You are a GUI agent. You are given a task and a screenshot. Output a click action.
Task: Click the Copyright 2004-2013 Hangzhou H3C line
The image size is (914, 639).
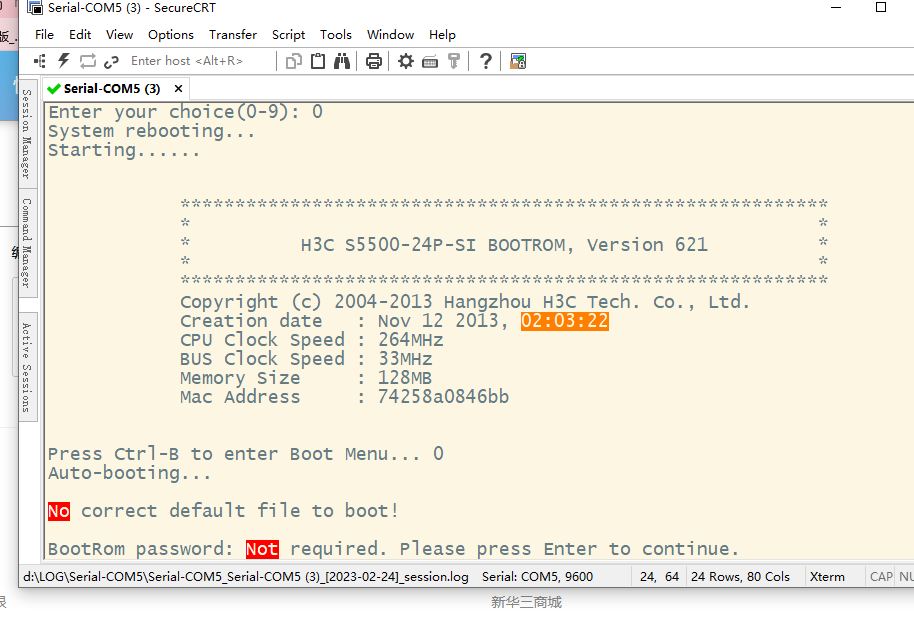click(x=465, y=302)
